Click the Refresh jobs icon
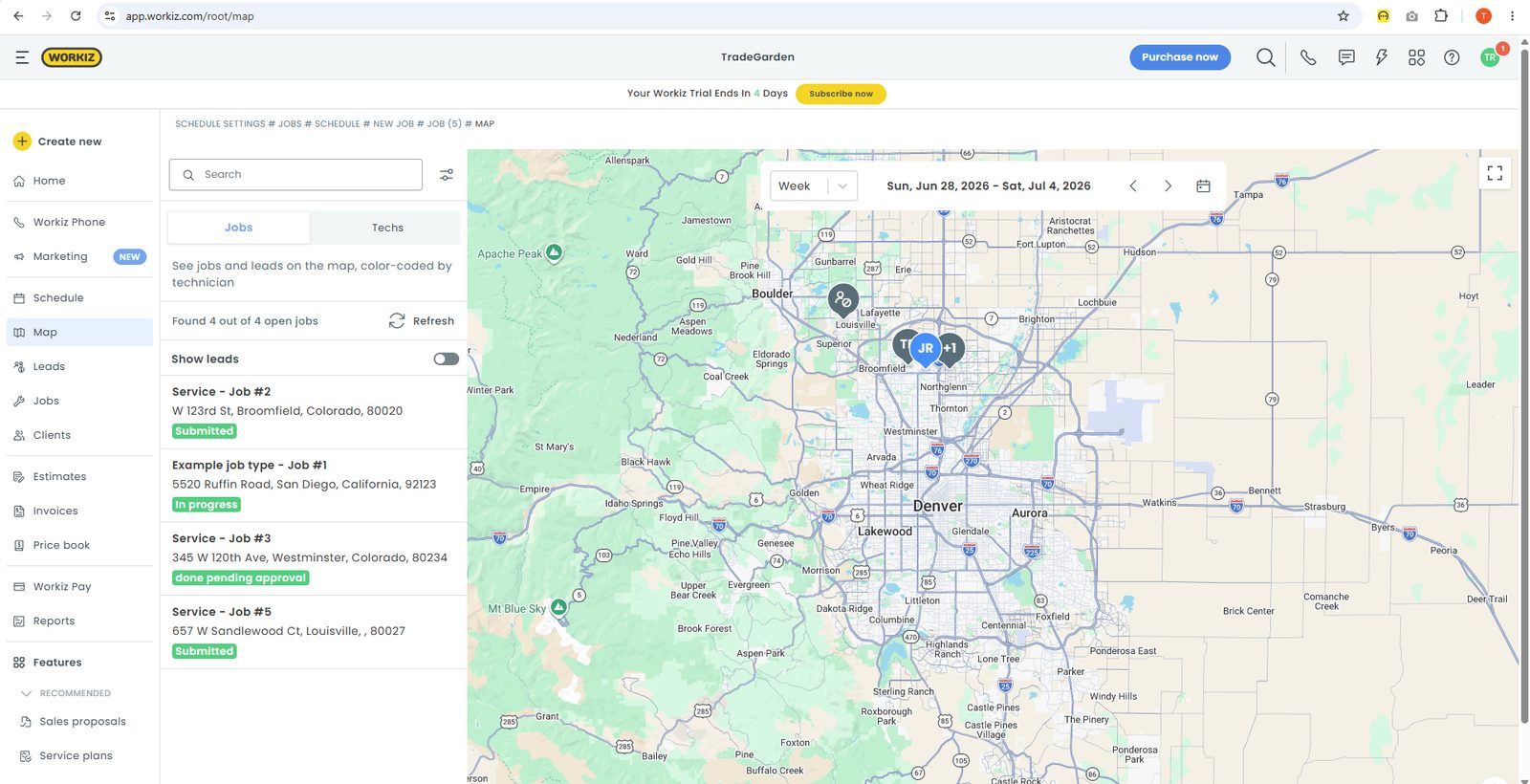This screenshot has width=1530, height=784. [397, 321]
